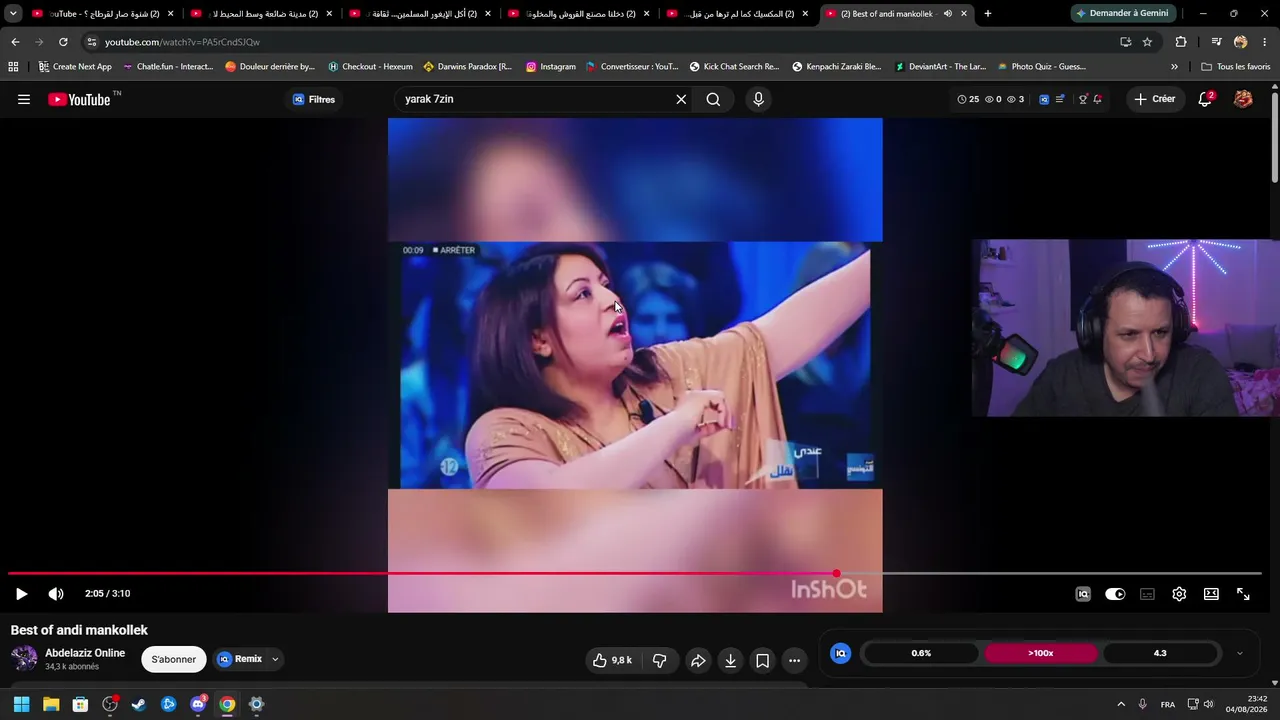
Task: Click the Abdelaziz Online channel avatar
Action: (24, 659)
